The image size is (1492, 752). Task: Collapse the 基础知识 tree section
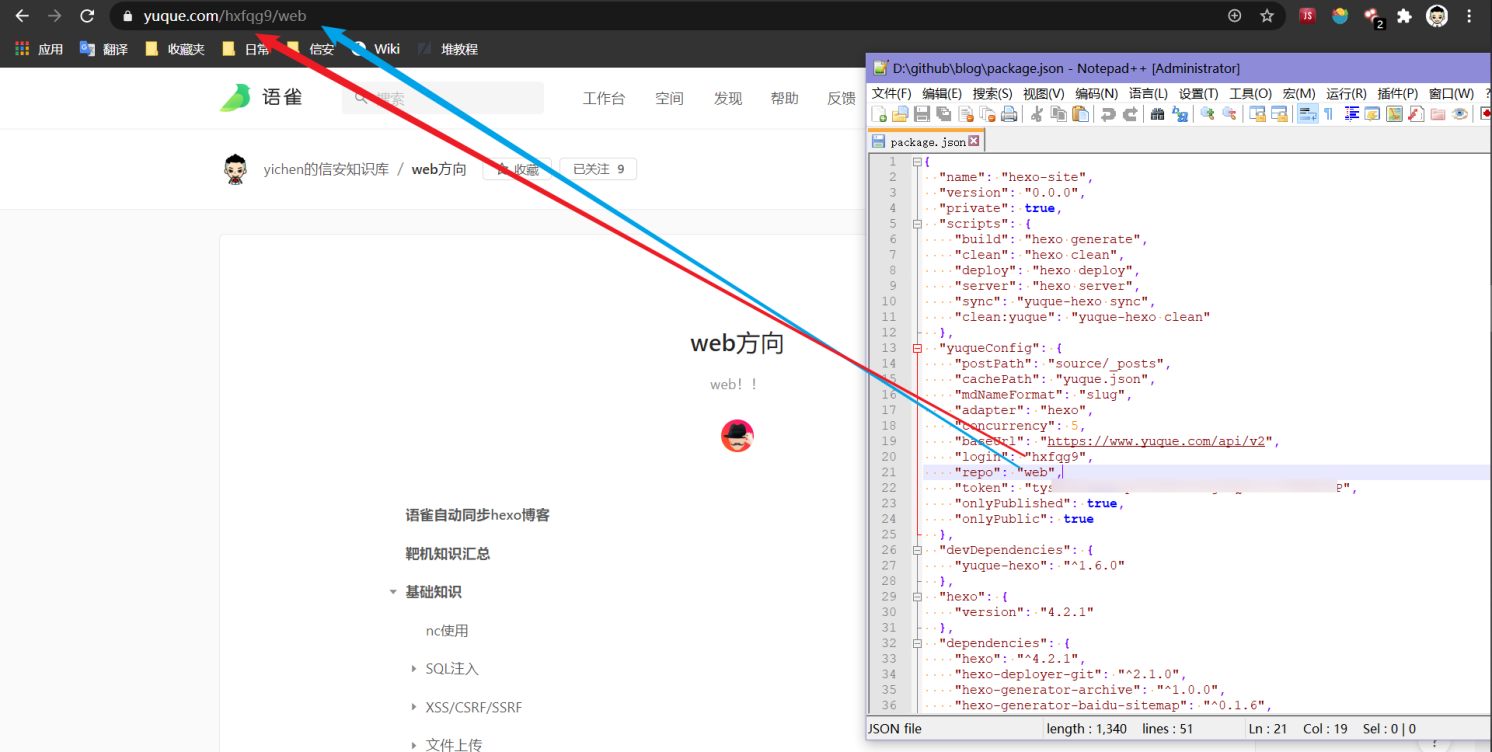click(x=393, y=592)
